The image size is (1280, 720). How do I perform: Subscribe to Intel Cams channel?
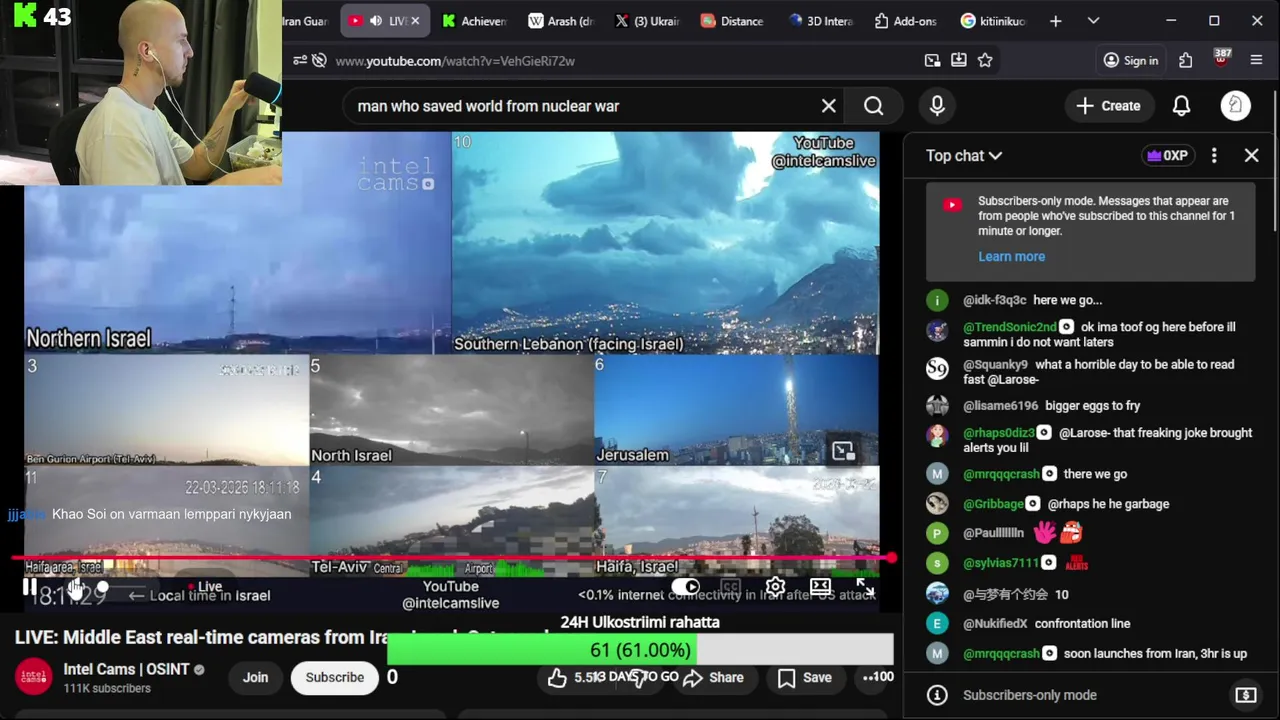coord(335,677)
